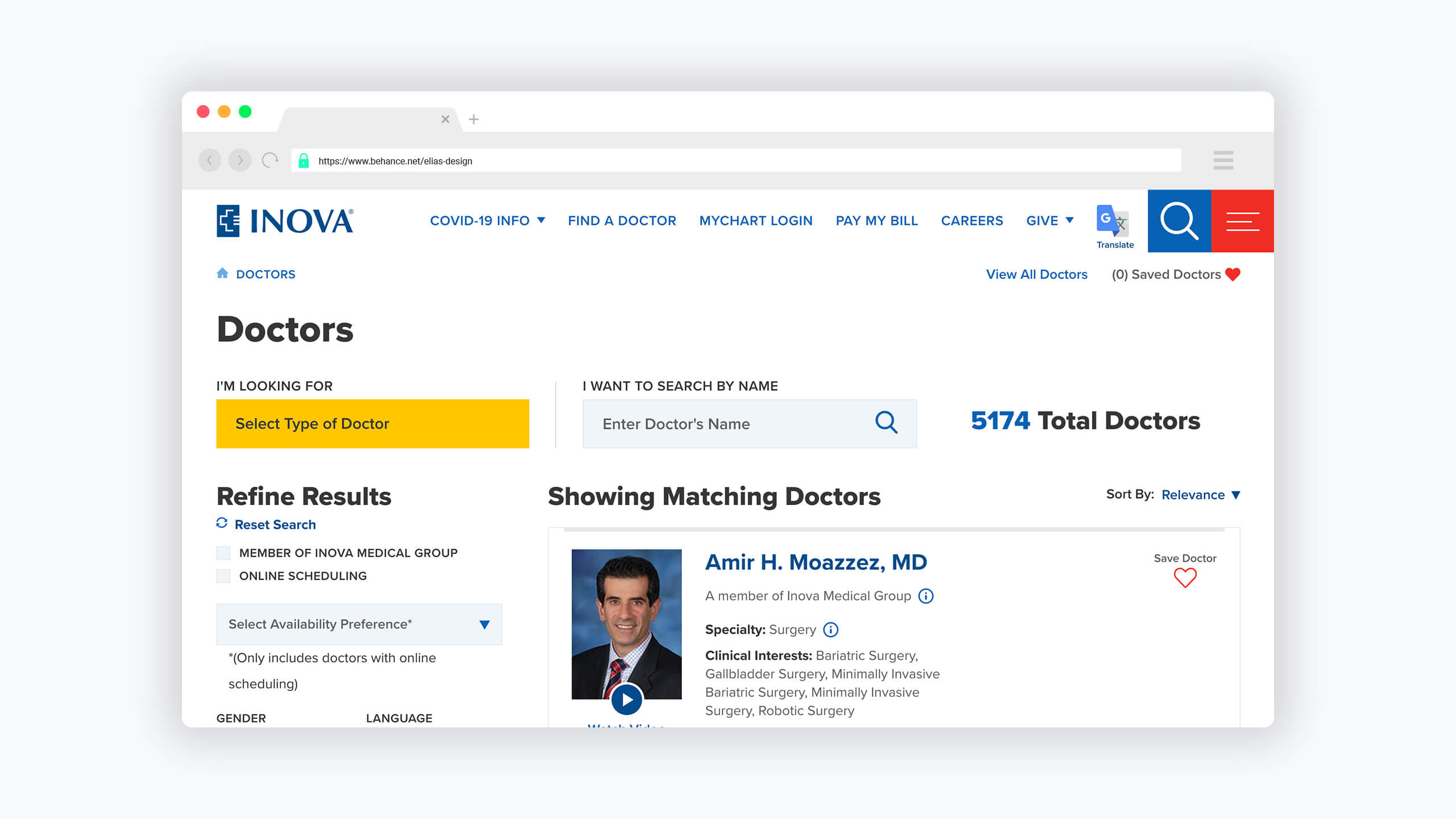This screenshot has width=1456, height=819.
Task: Click the search icon in name field
Action: [886, 423]
